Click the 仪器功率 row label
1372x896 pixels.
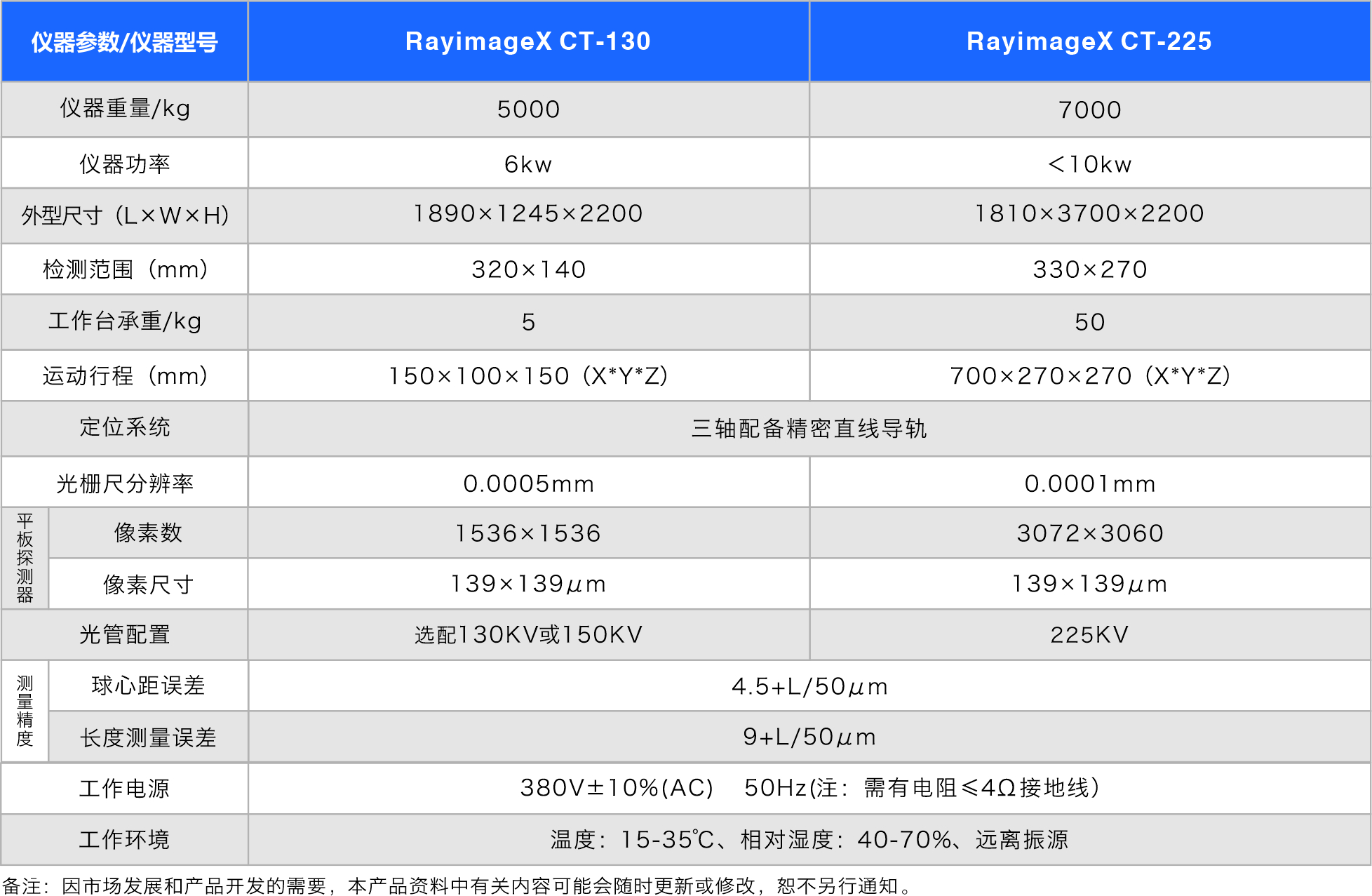(124, 163)
